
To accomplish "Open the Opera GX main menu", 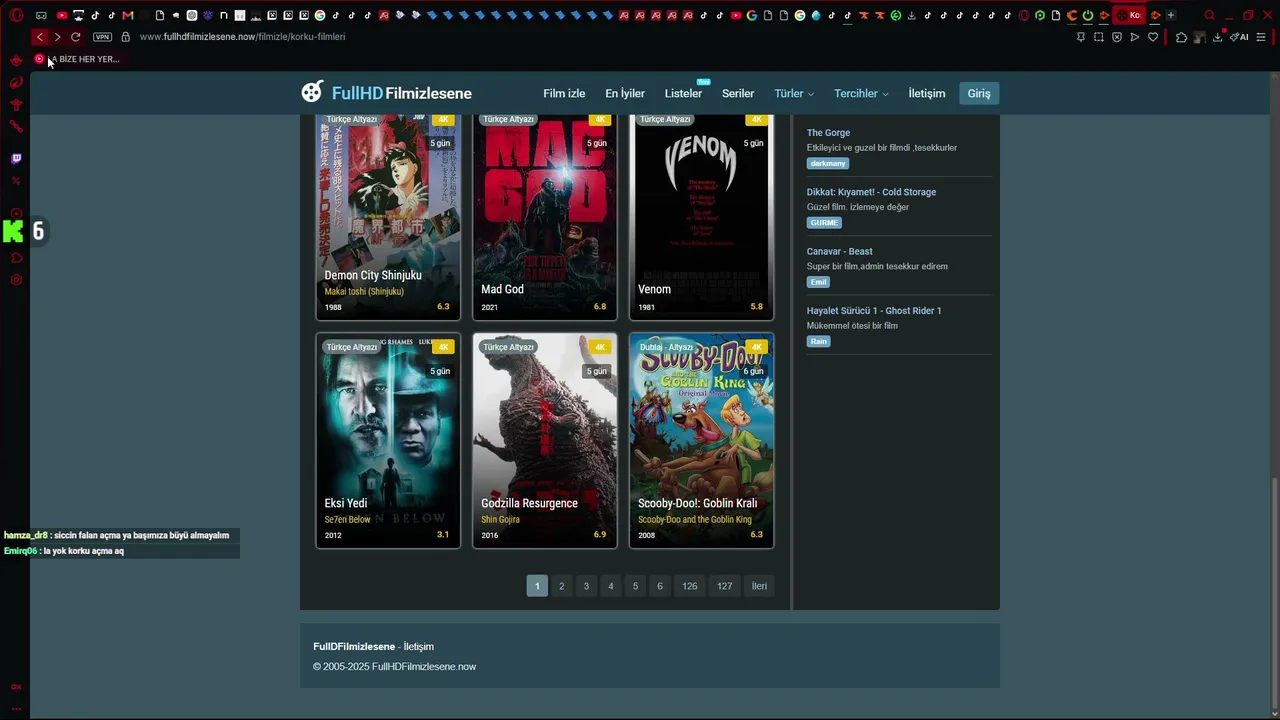I will pyautogui.click(x=16, y=15).
